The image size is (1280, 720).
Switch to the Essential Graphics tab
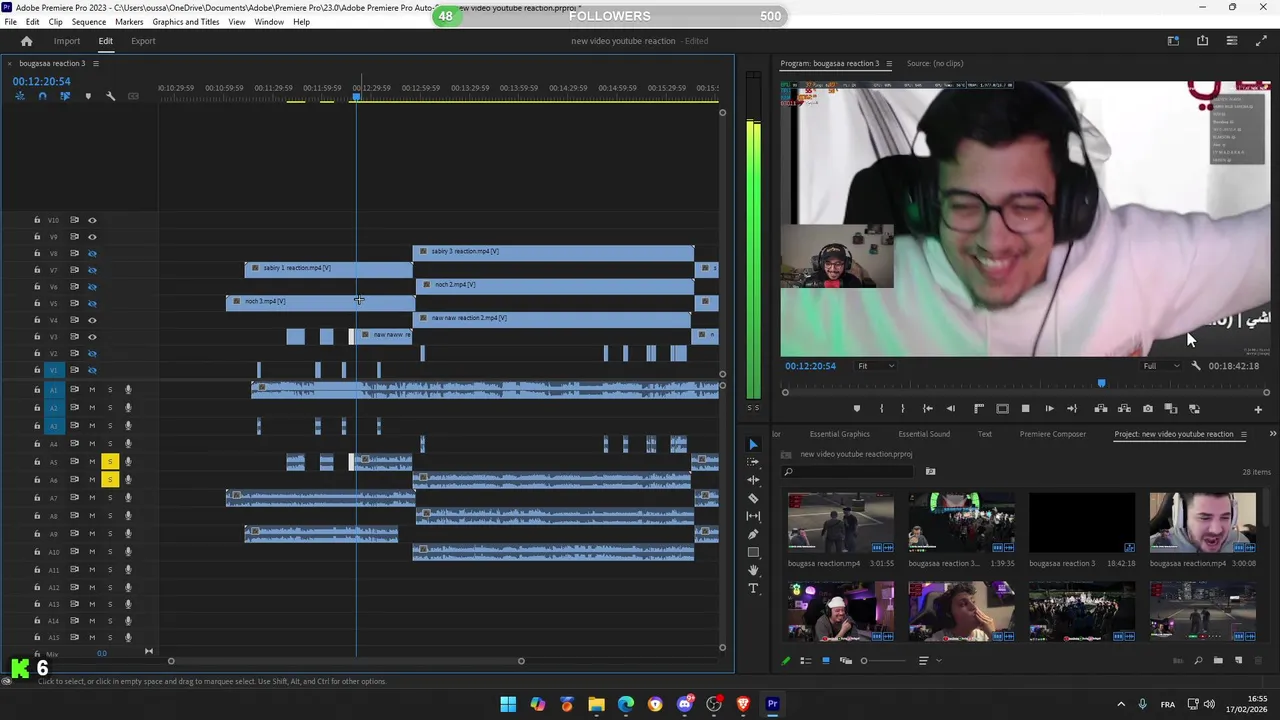[840, 434]
